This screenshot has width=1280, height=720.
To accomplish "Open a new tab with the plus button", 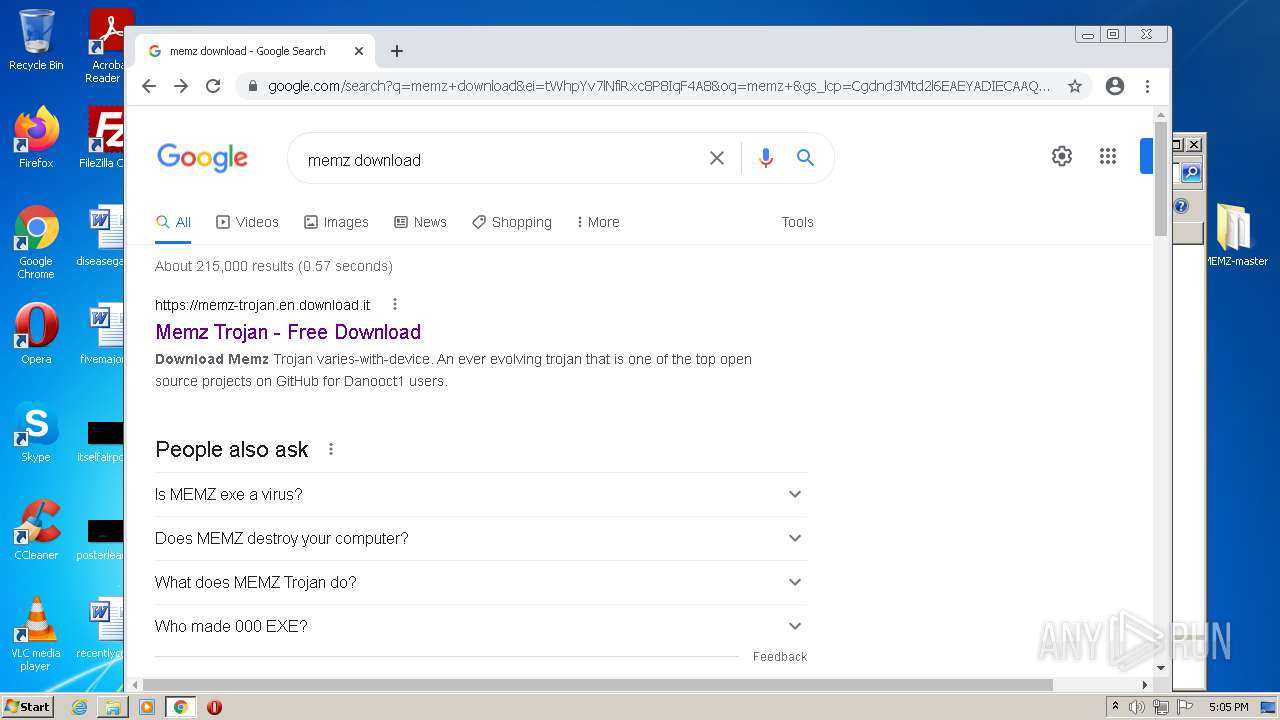I will pyautogui.click(x=397, y=51).
